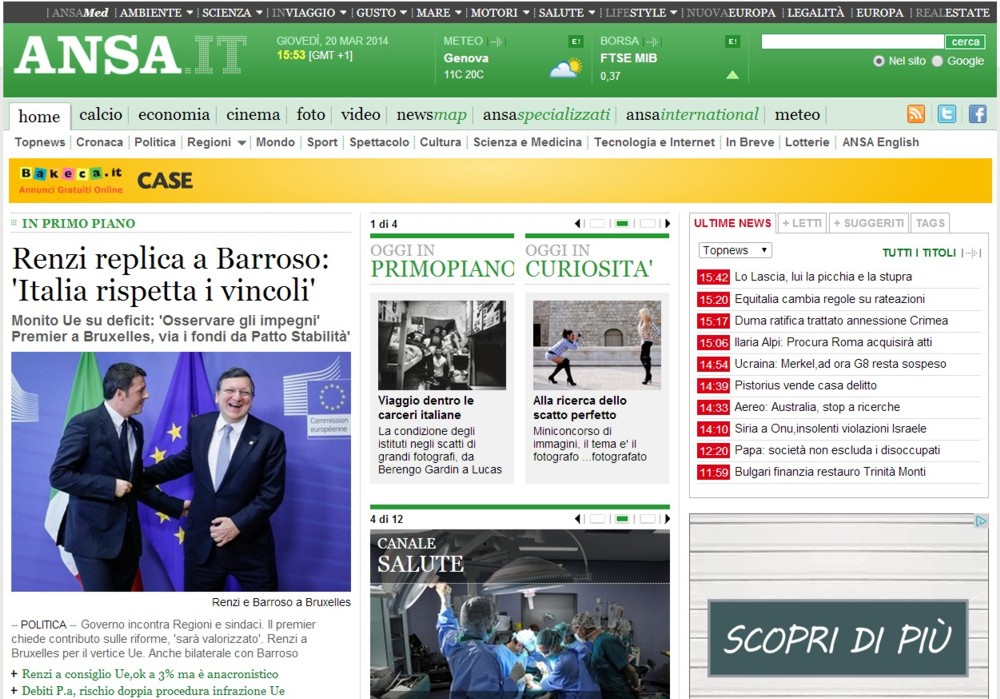Open the RSS feed icon
Viewport: 1000px width, 699px height.
pyautogui.click(x=916, y=114)
